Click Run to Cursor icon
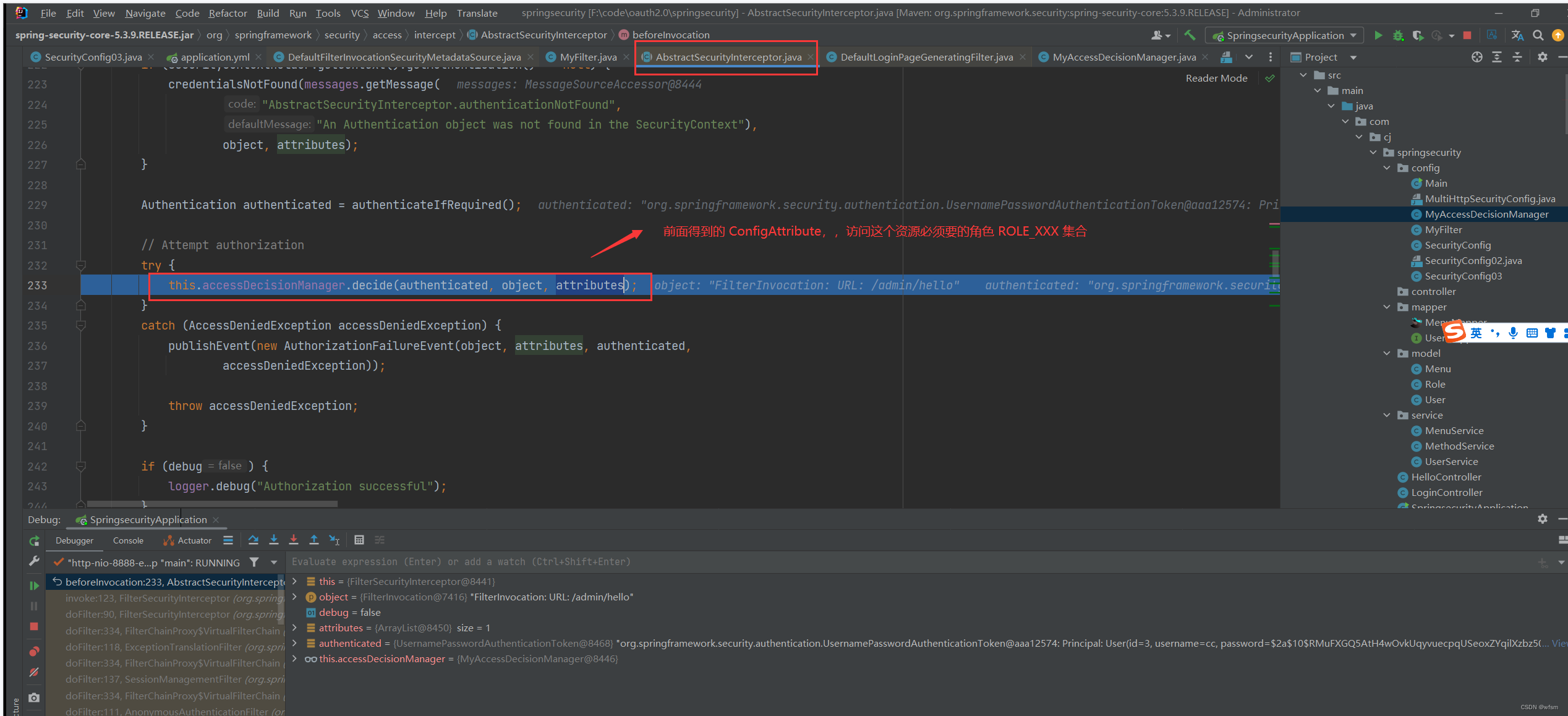 pos(334,540)
